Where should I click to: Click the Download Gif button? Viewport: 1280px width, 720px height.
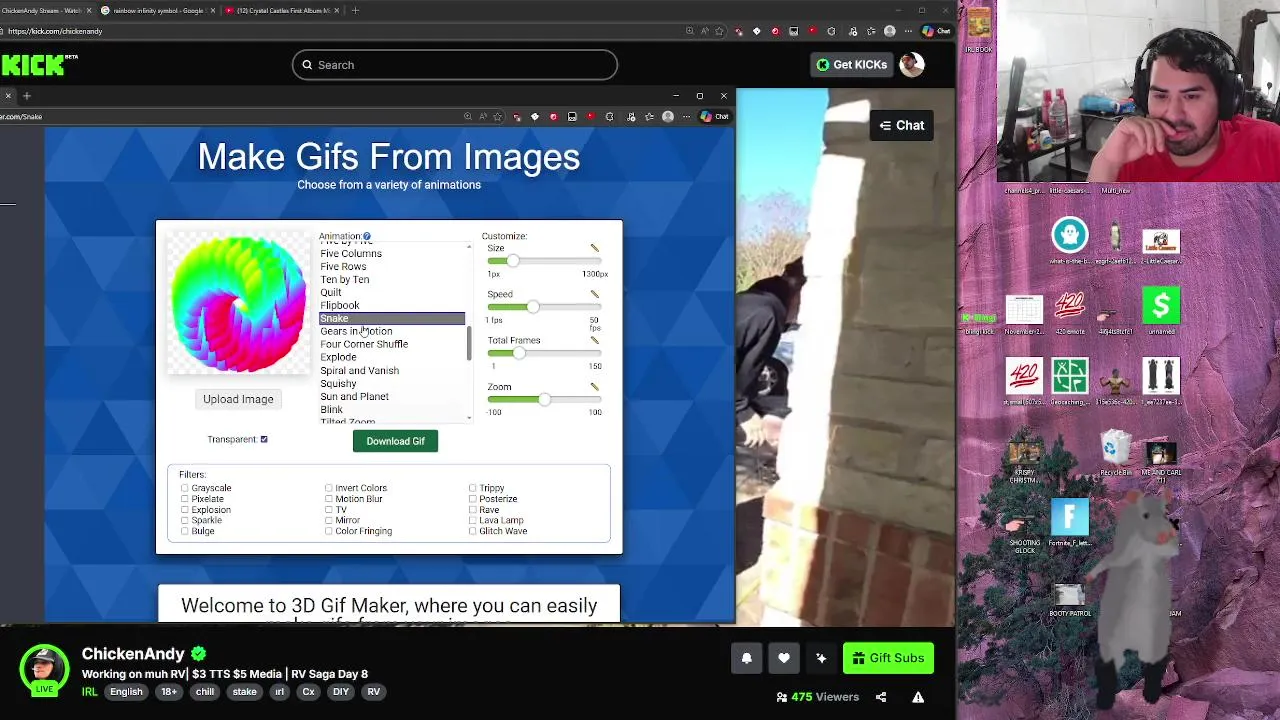[x=395, y=441]
